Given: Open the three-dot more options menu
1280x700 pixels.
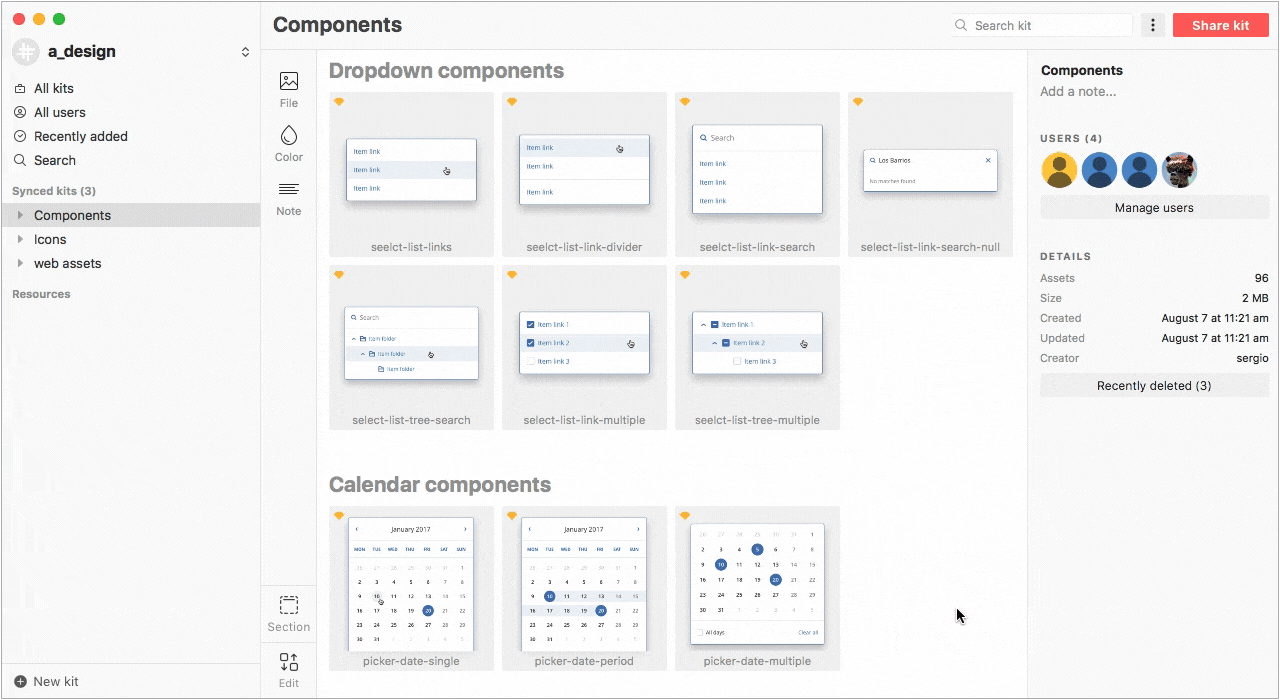Looking at the screenshot, I should [x=1153, y=25].
